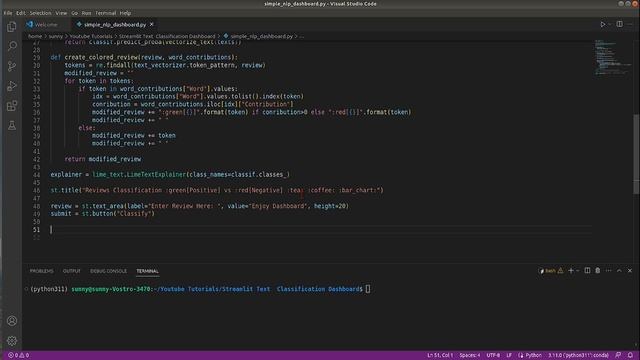This screenshot has width=640, height=360.
Task: Switch to the Debug Console panel tab
Action: [x=108, y=271]
